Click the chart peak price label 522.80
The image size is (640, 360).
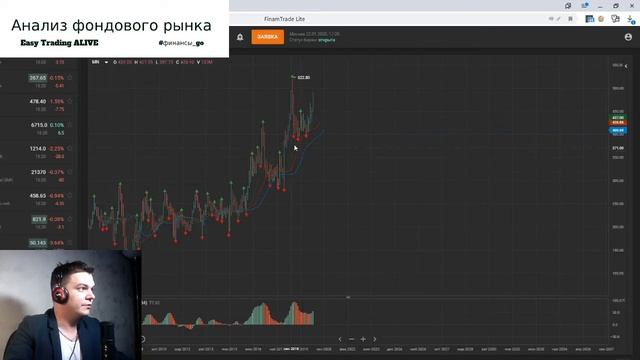click(x=304, y=78)
